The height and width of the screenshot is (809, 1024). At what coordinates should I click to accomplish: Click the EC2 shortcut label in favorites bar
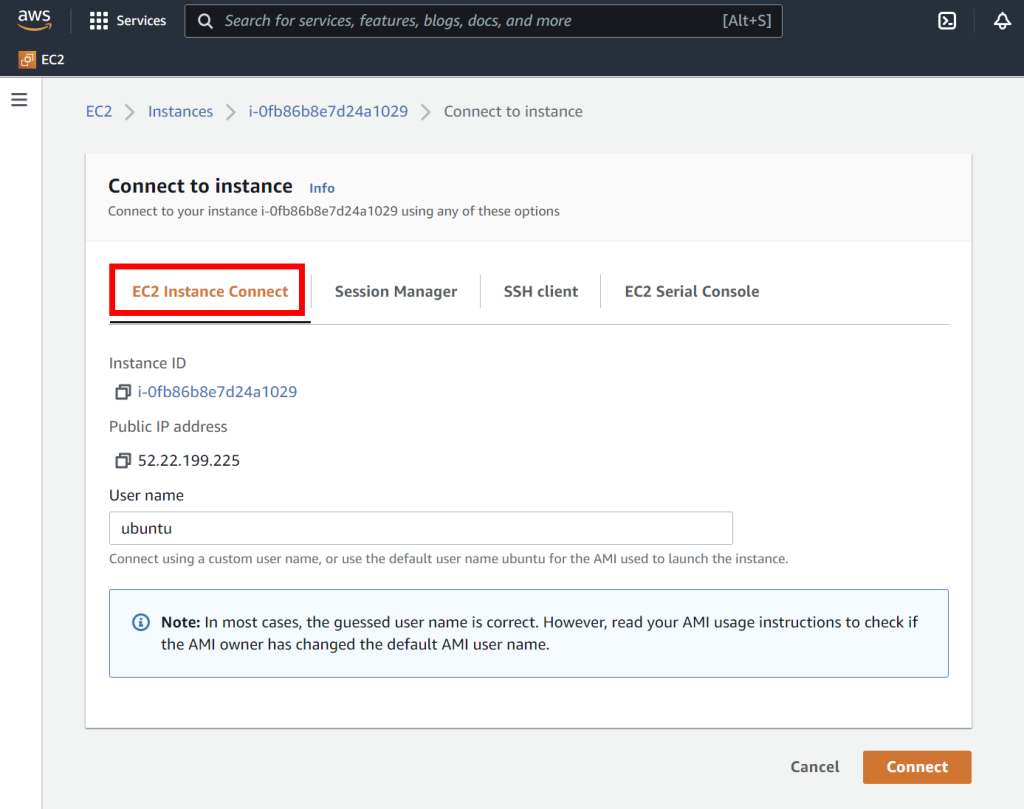point(53,59)
